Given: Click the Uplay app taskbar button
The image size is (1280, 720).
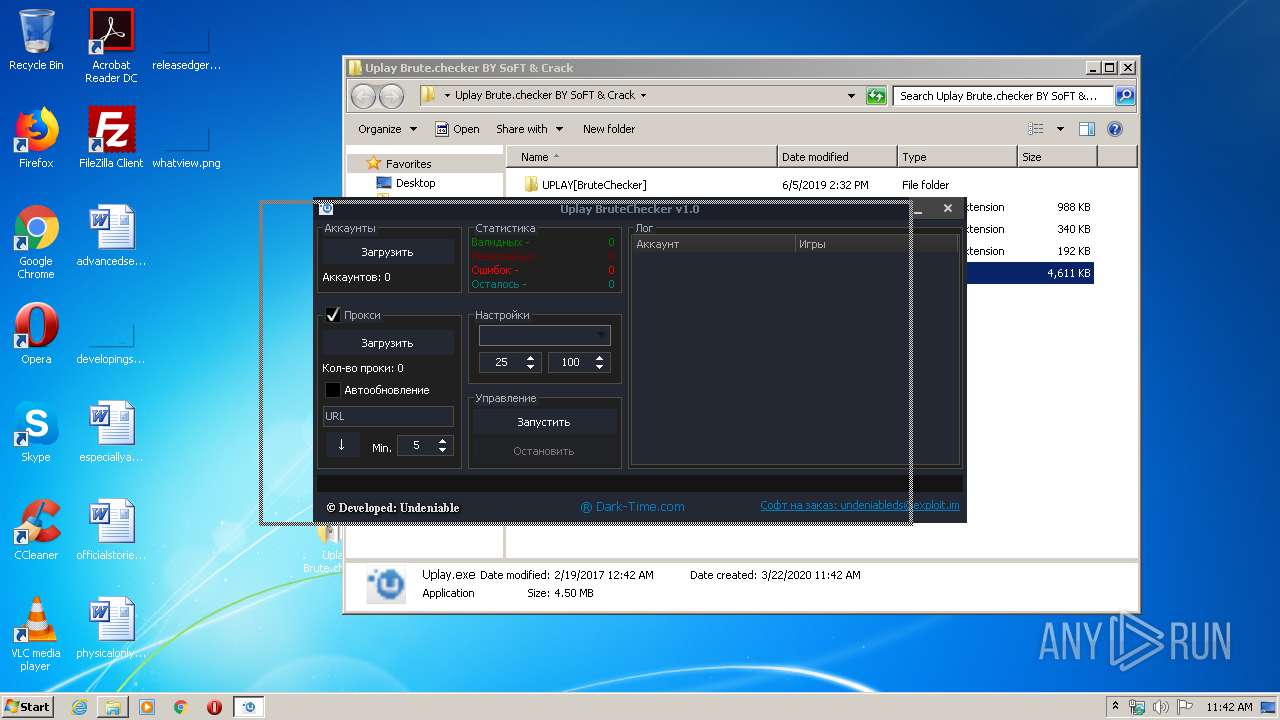Looking at the screenshot, I should point(249,707).
